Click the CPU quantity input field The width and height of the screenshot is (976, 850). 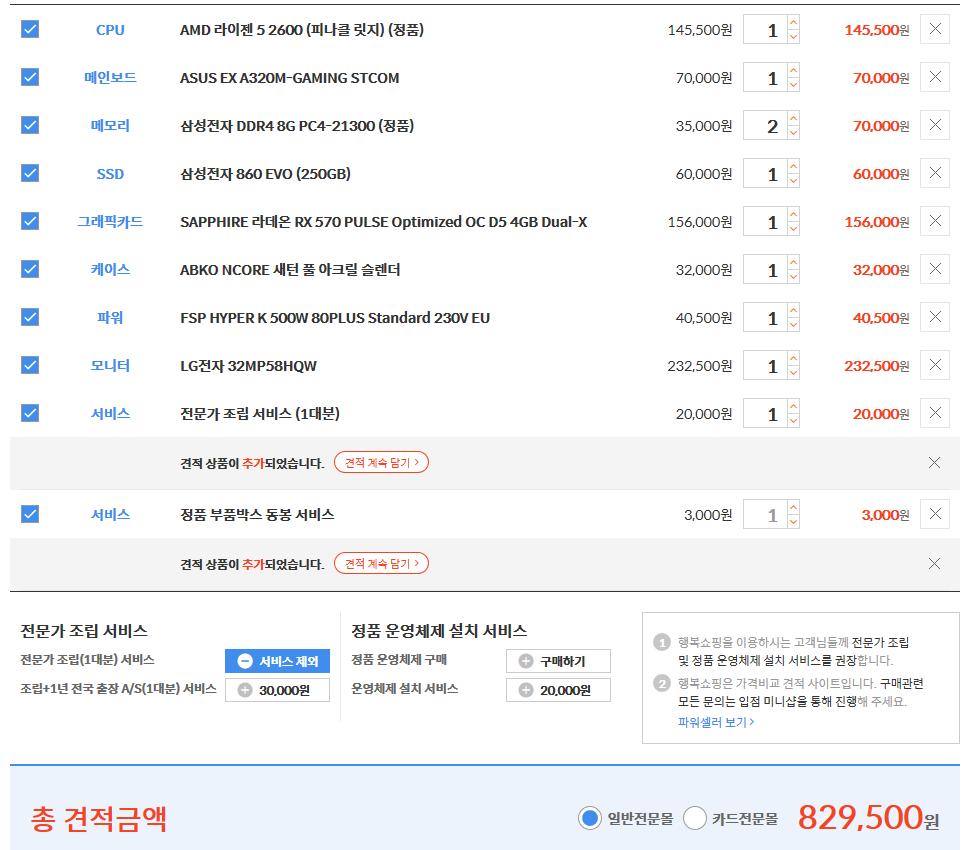[765, 29]
